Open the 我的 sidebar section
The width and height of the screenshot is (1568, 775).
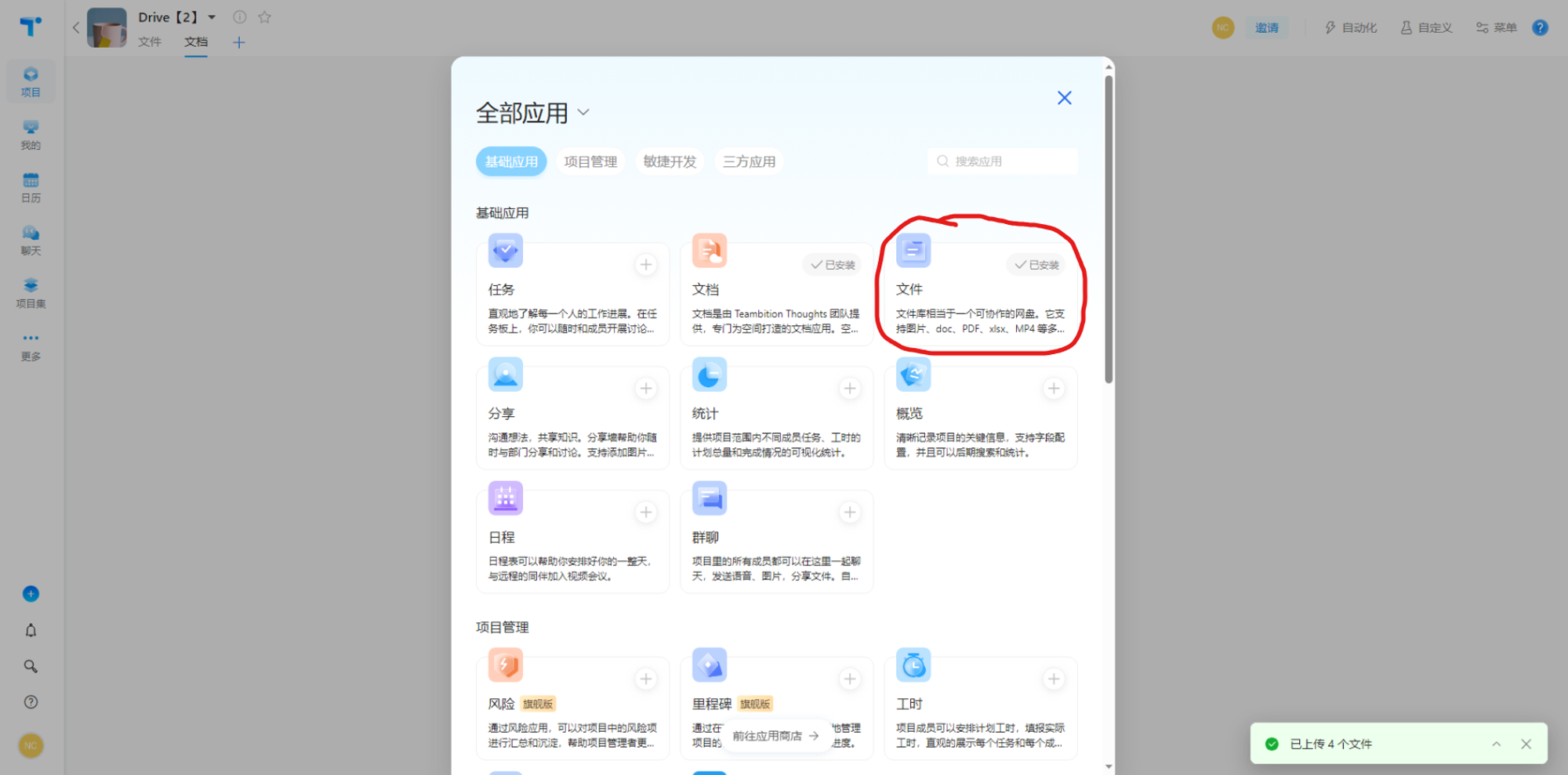coord(31,135)
